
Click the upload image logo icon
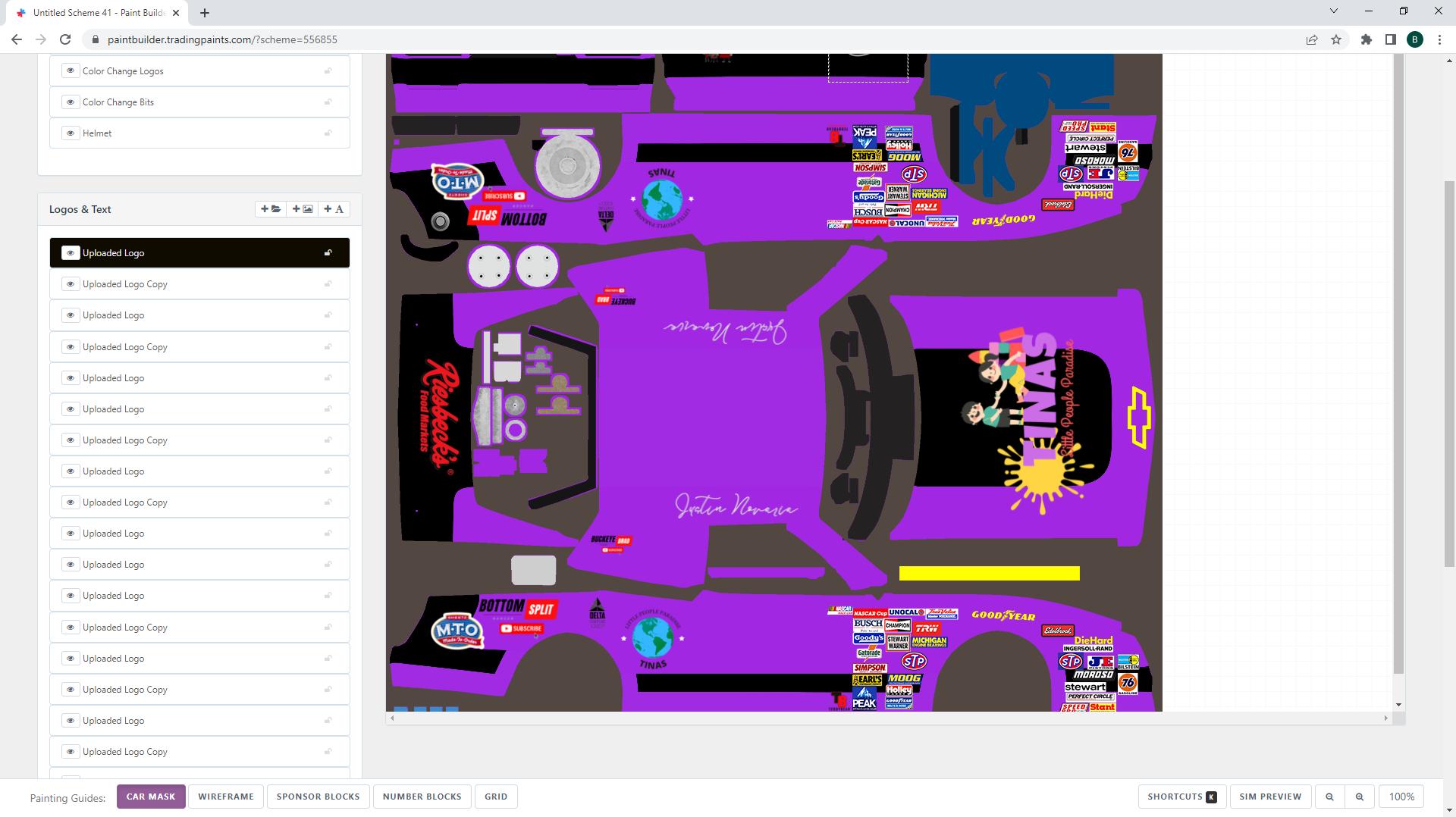[303, 209]
